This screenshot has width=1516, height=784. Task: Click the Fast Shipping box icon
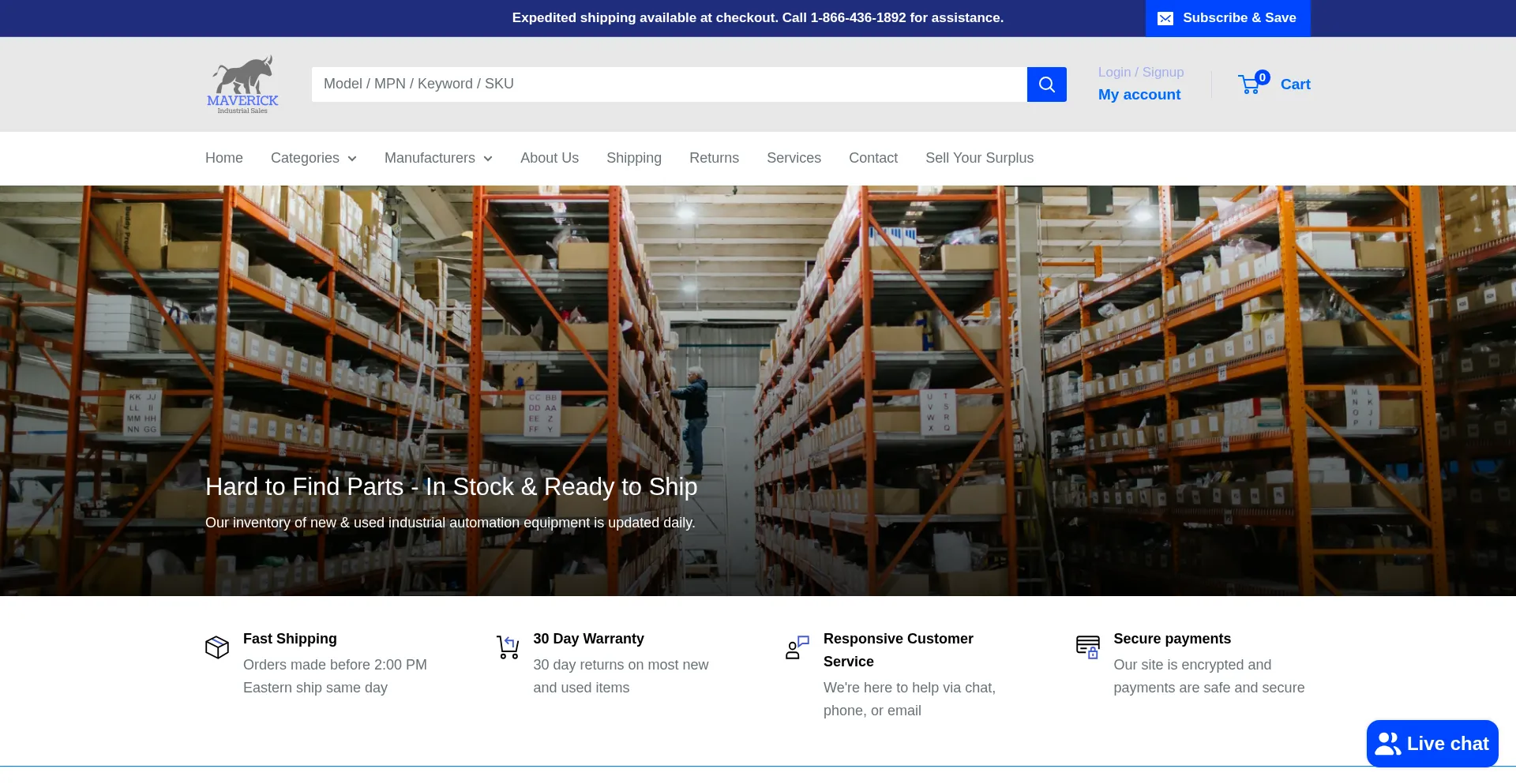click(x=217, y=647)
